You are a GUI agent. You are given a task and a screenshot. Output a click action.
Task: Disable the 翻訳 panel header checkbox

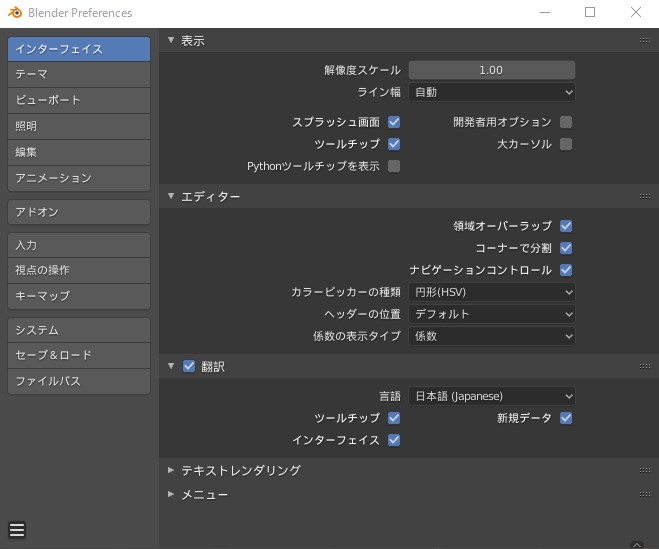click(189, 366)
